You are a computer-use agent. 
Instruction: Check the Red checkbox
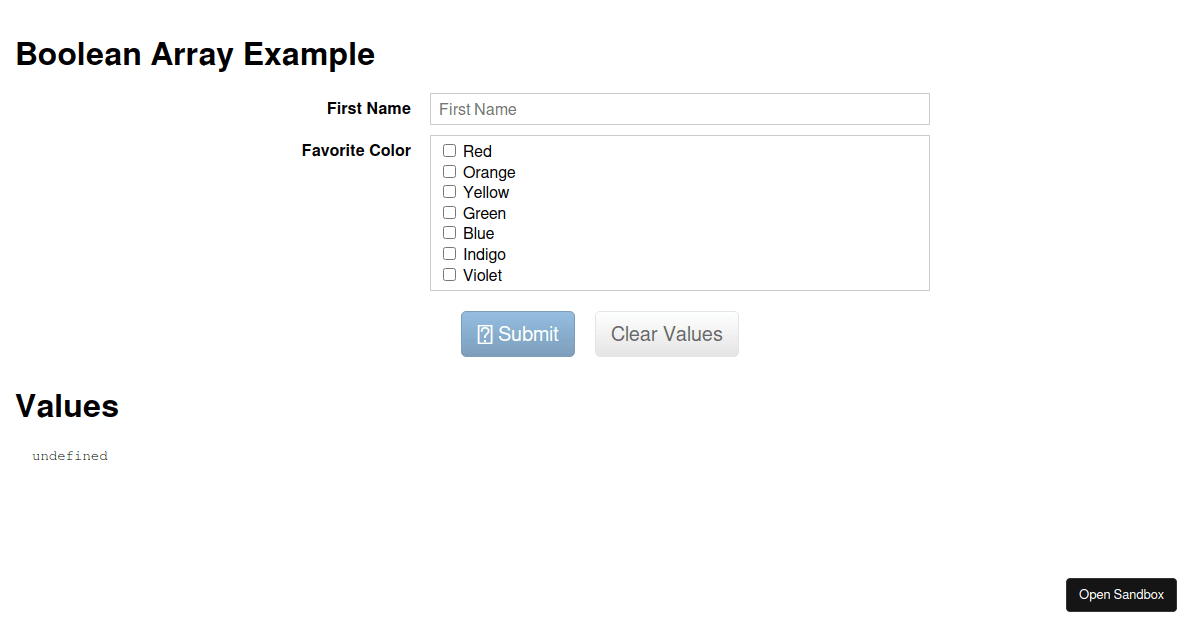tap(449, 150)
